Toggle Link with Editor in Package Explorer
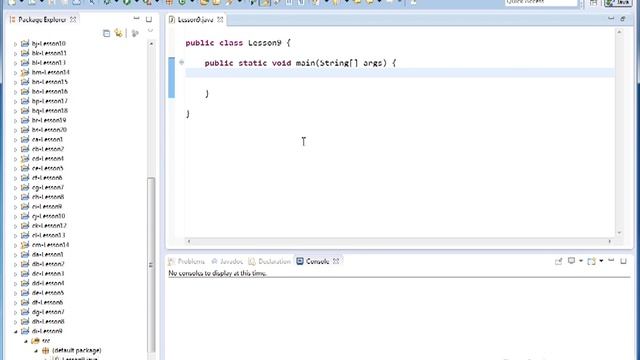The width and height of the screenshot is (640, 360). click(118, 33)
